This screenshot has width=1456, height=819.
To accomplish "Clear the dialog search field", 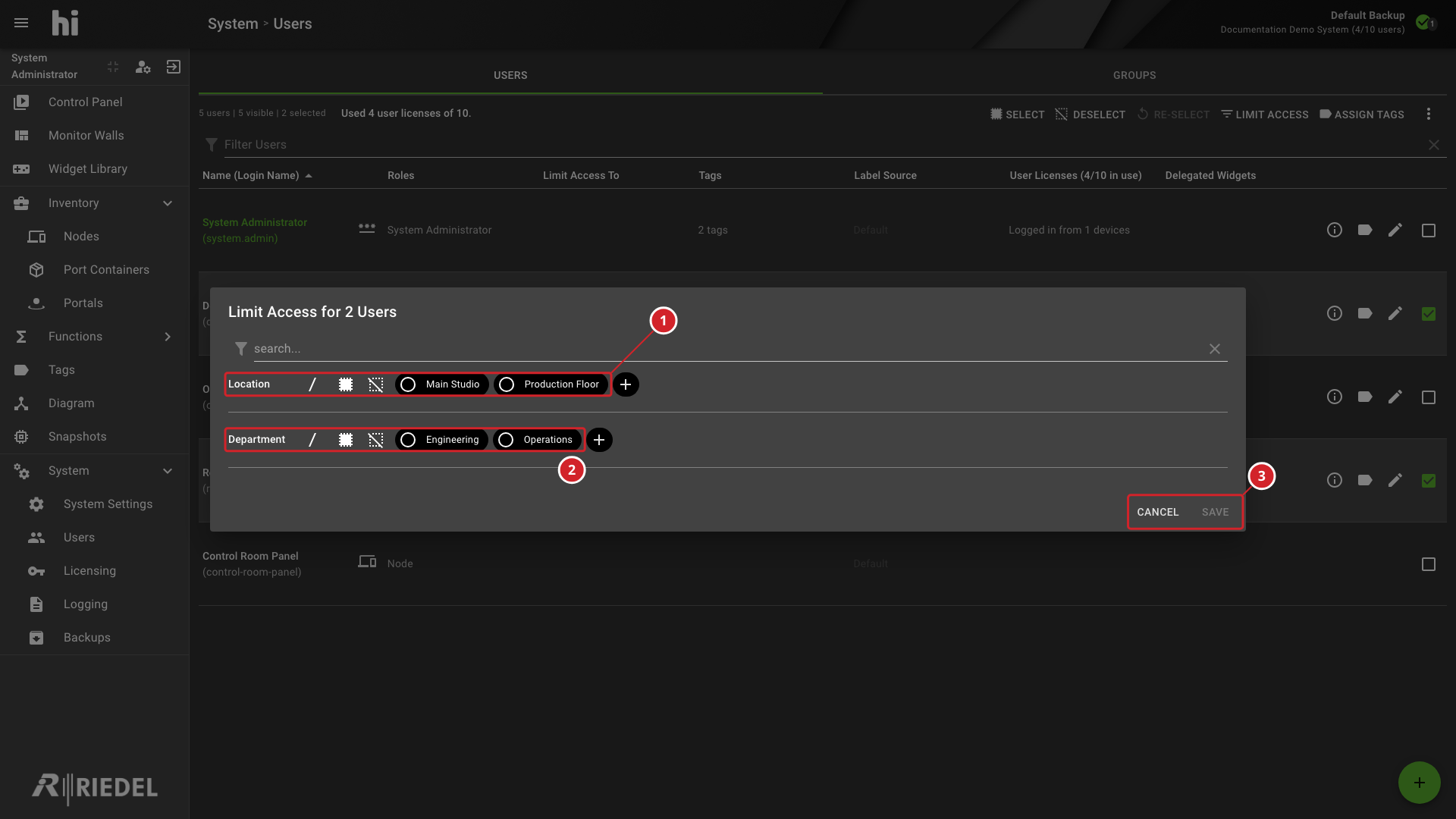I will coord(1215,349).
